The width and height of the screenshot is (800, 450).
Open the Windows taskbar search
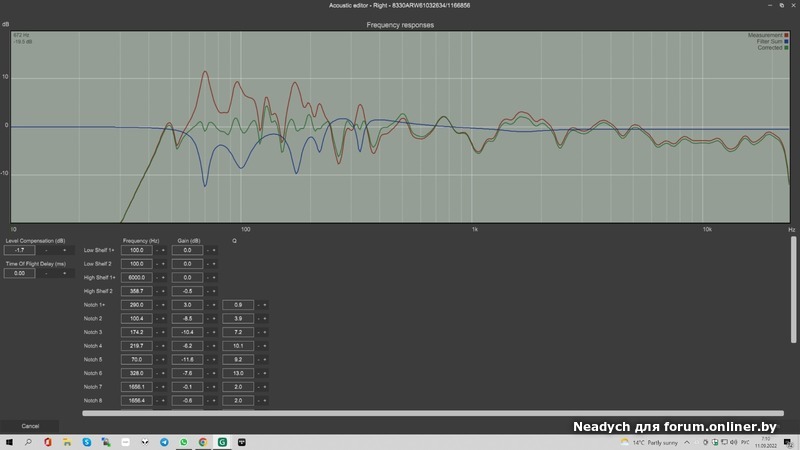pos(28,442)
